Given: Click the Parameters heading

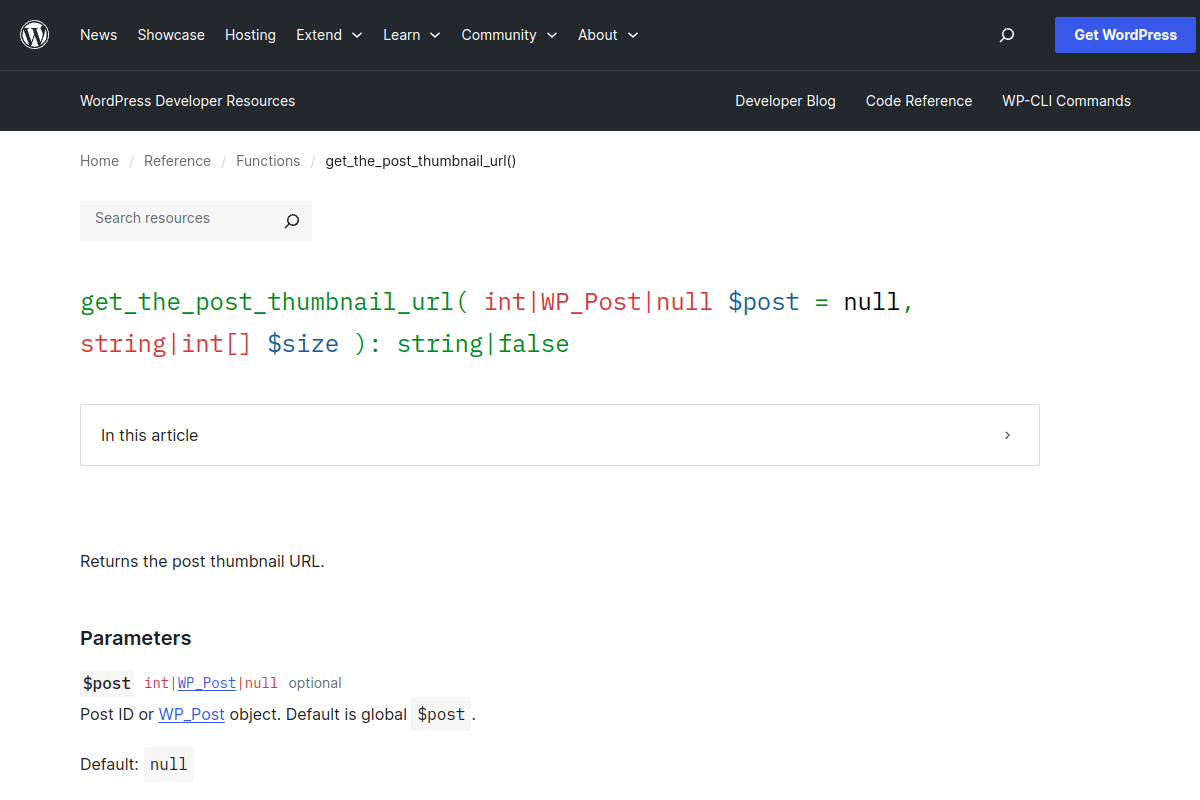Looking at the screenshot, I should pyautogui.click(x=135, y=638).
